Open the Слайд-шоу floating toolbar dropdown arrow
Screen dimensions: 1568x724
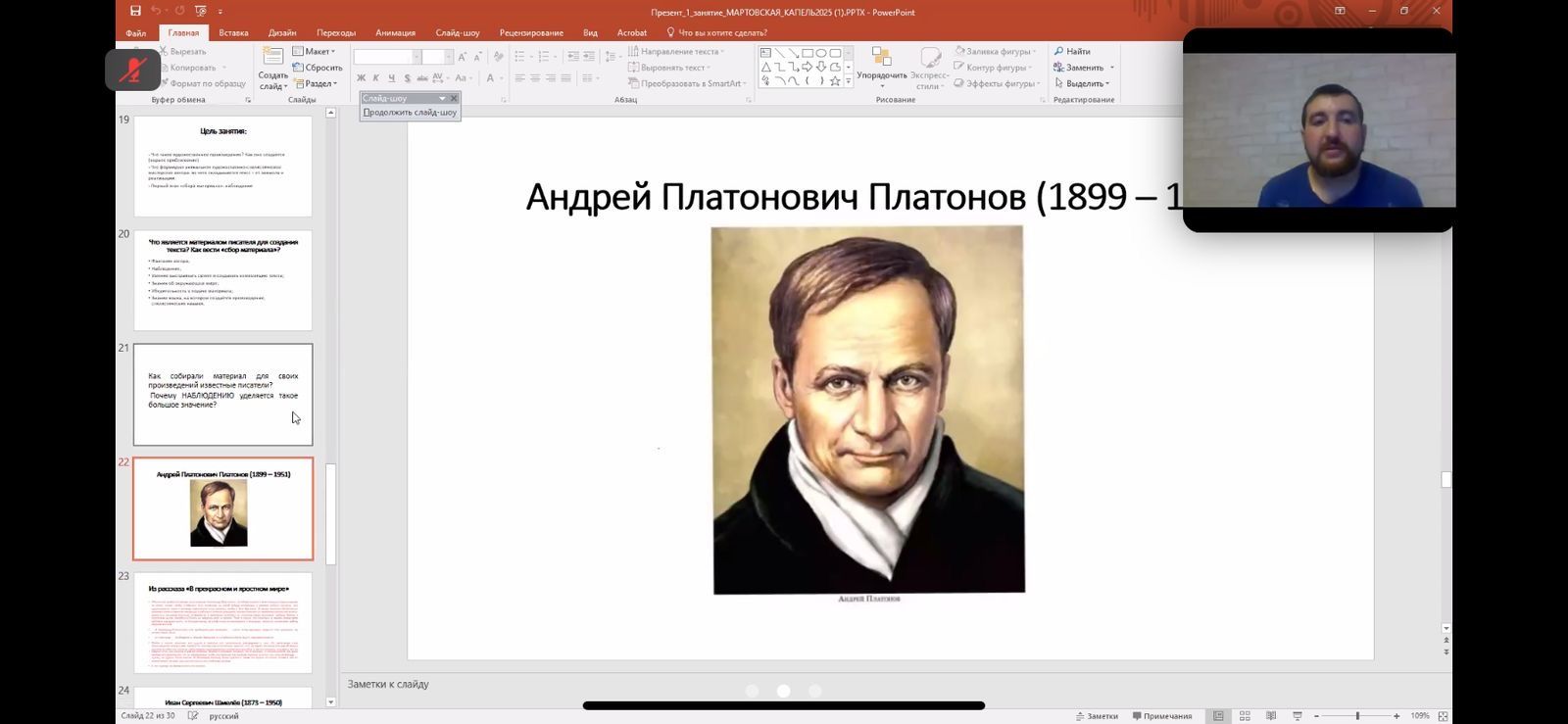(x=442, y=98)
